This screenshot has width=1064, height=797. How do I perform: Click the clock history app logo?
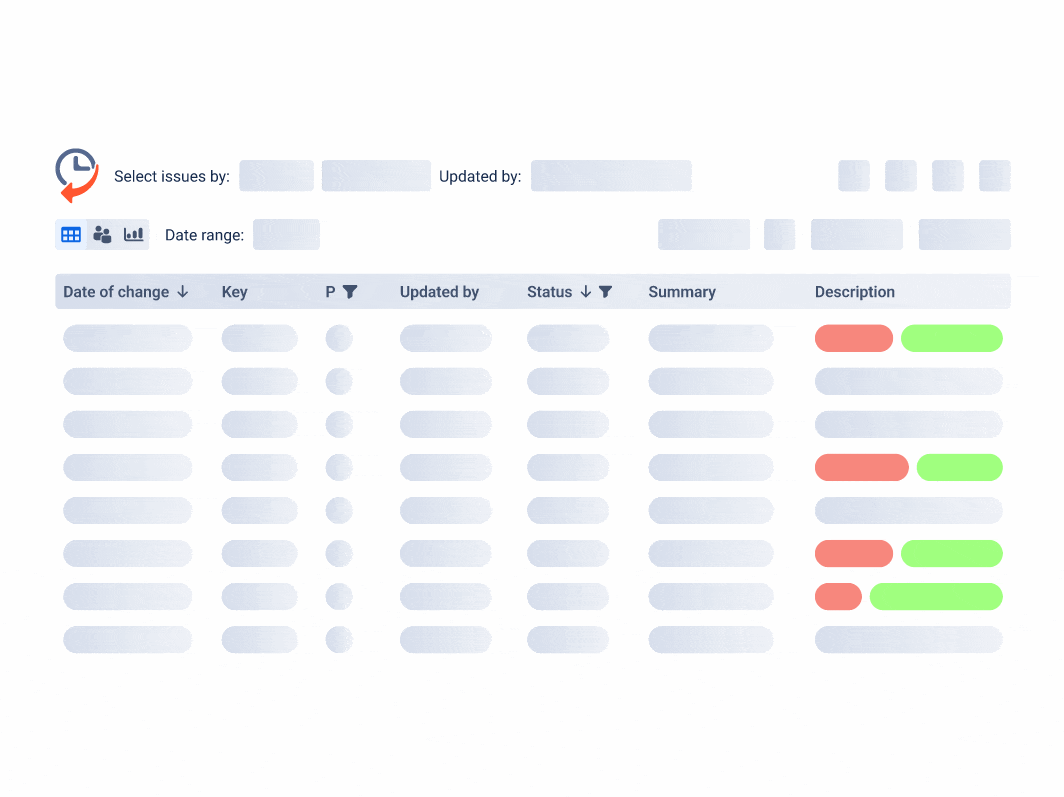click(76, 175)
